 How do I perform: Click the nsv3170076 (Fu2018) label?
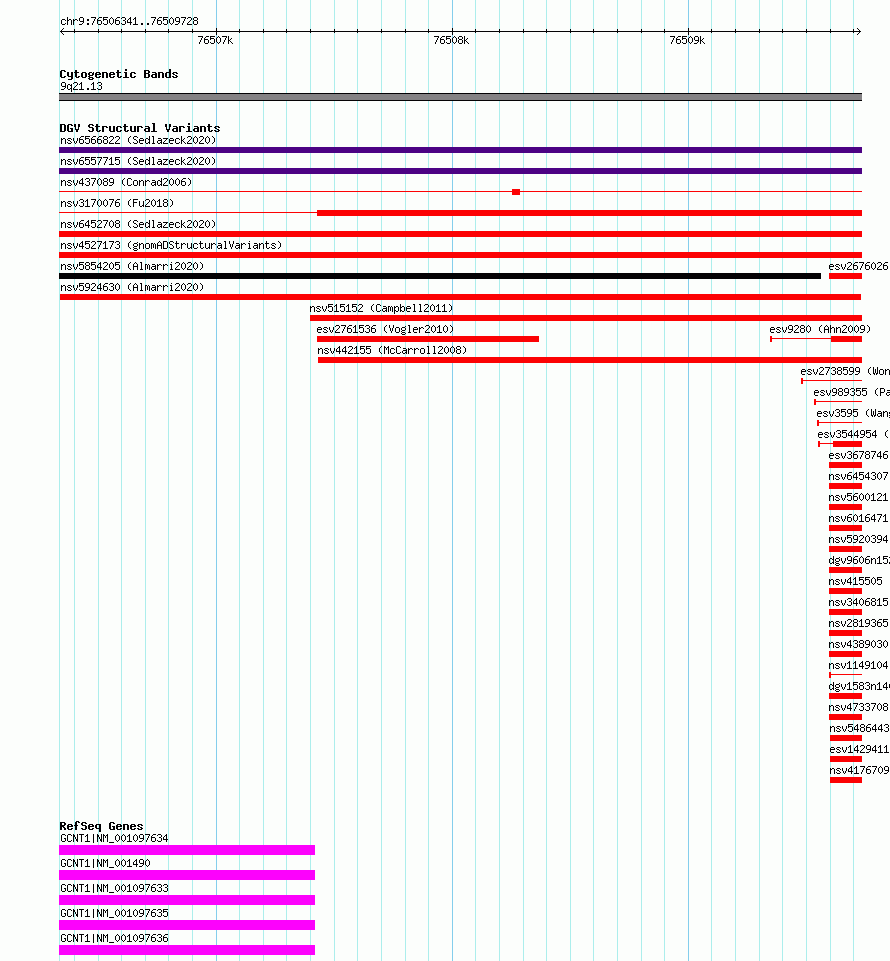(117, 203)
